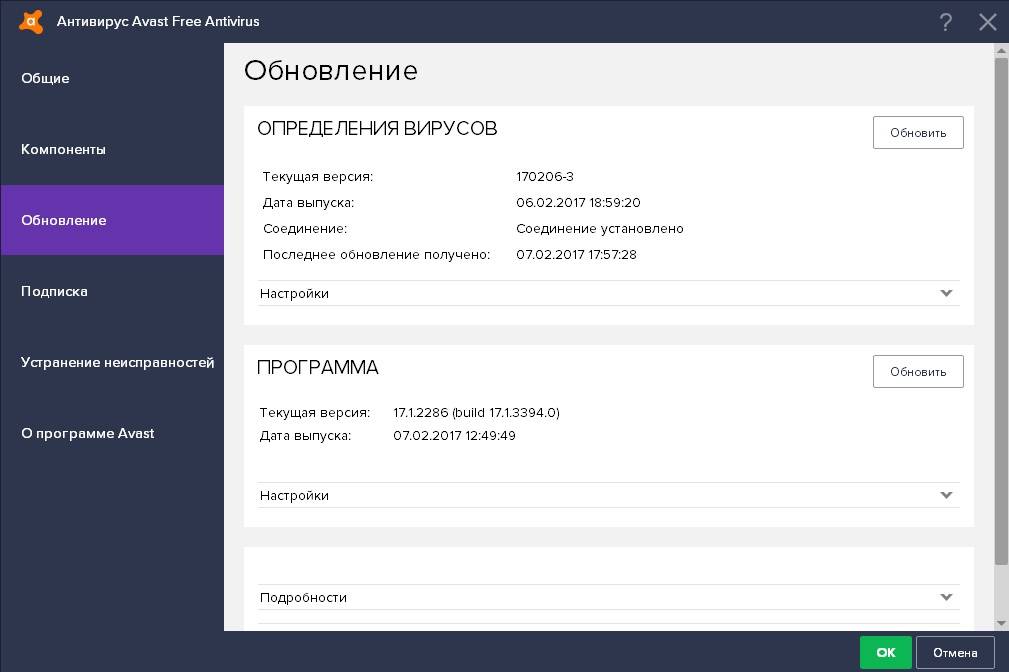This screenshot has width=1009, height=672.
Task: Click the Соединение установлено status text
Action: click(599, 229)
